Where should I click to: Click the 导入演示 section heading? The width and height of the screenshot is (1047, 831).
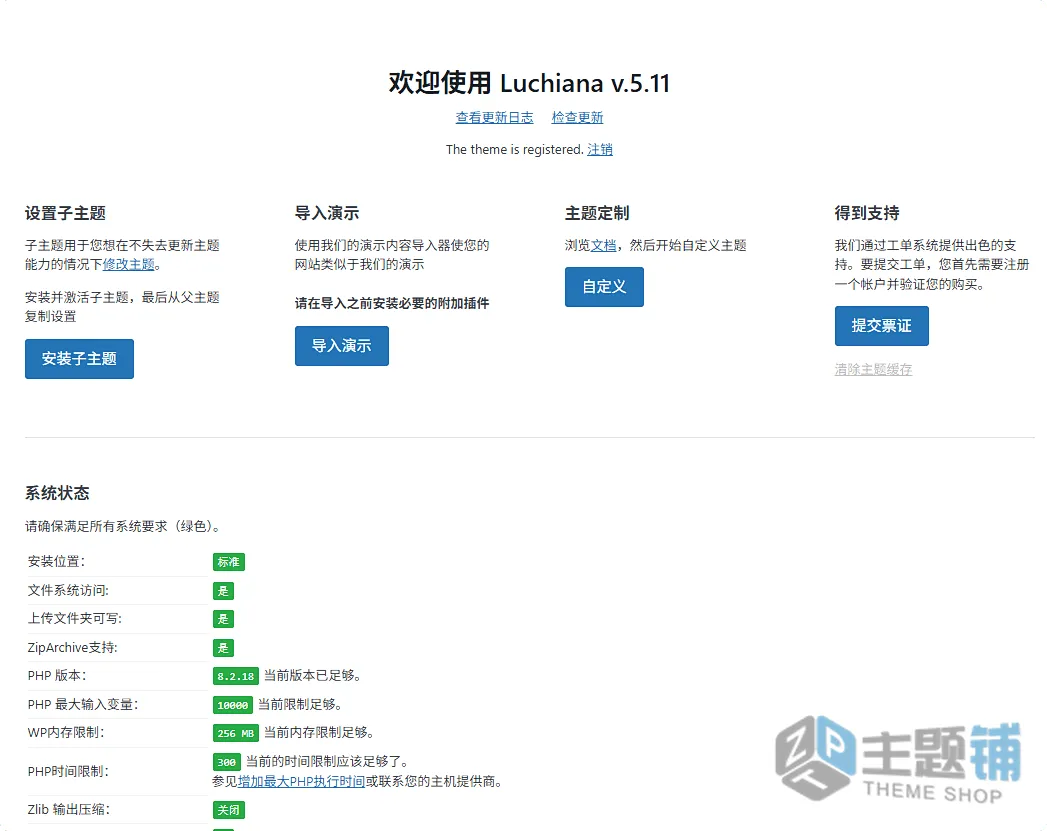(x=327, y=213)
